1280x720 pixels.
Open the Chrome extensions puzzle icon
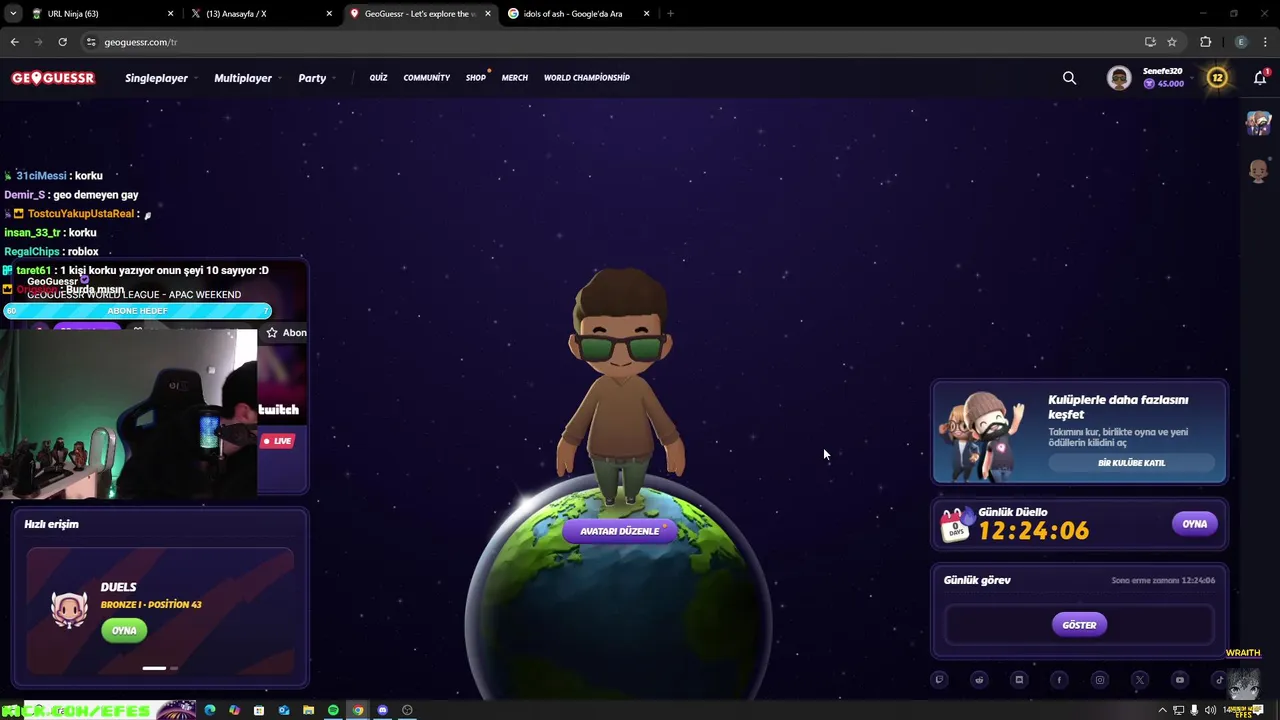[x=1205, y=42]
